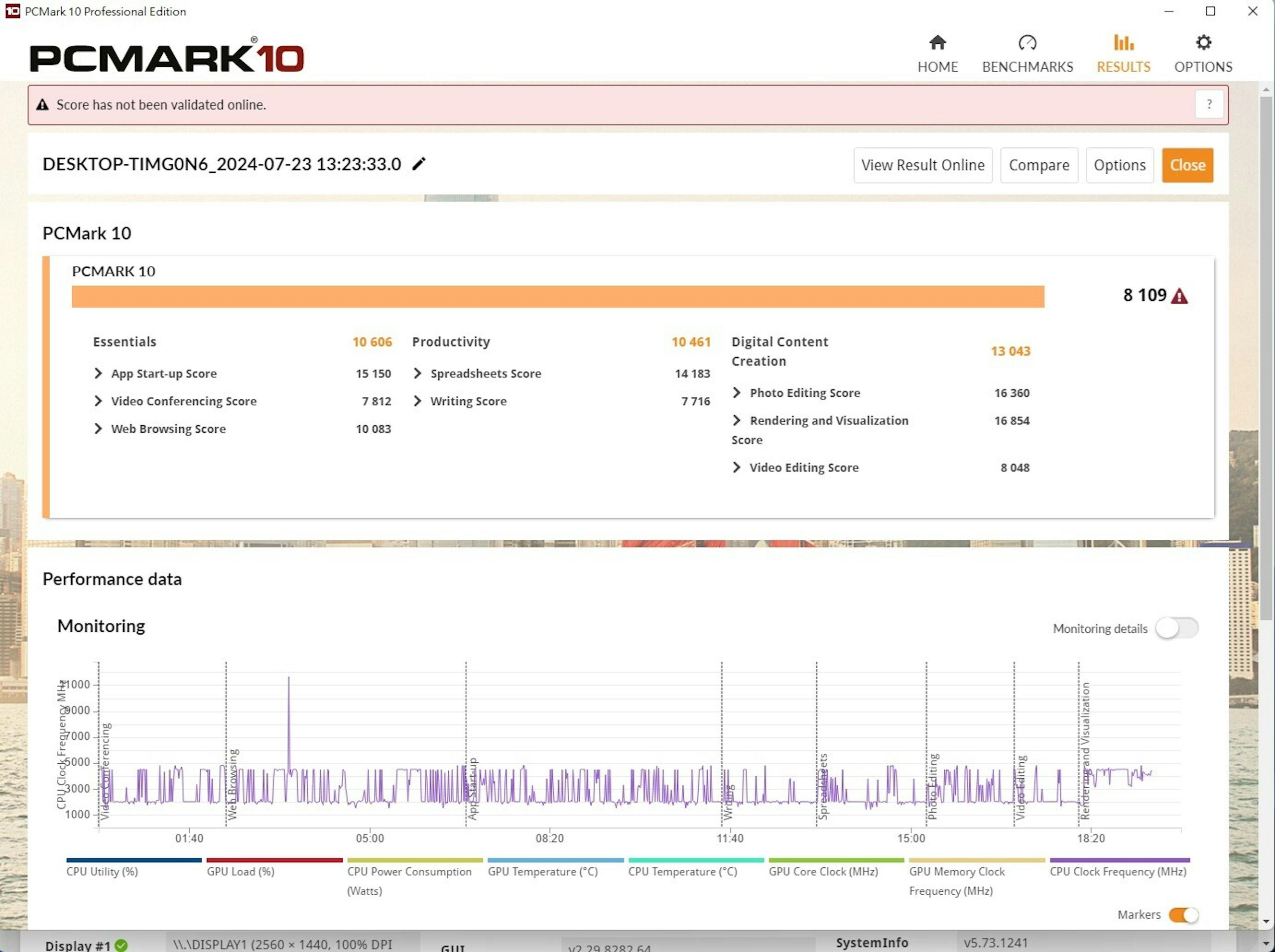Expand Web Browsing Score
1275x952 pixels.
(98, 429)
